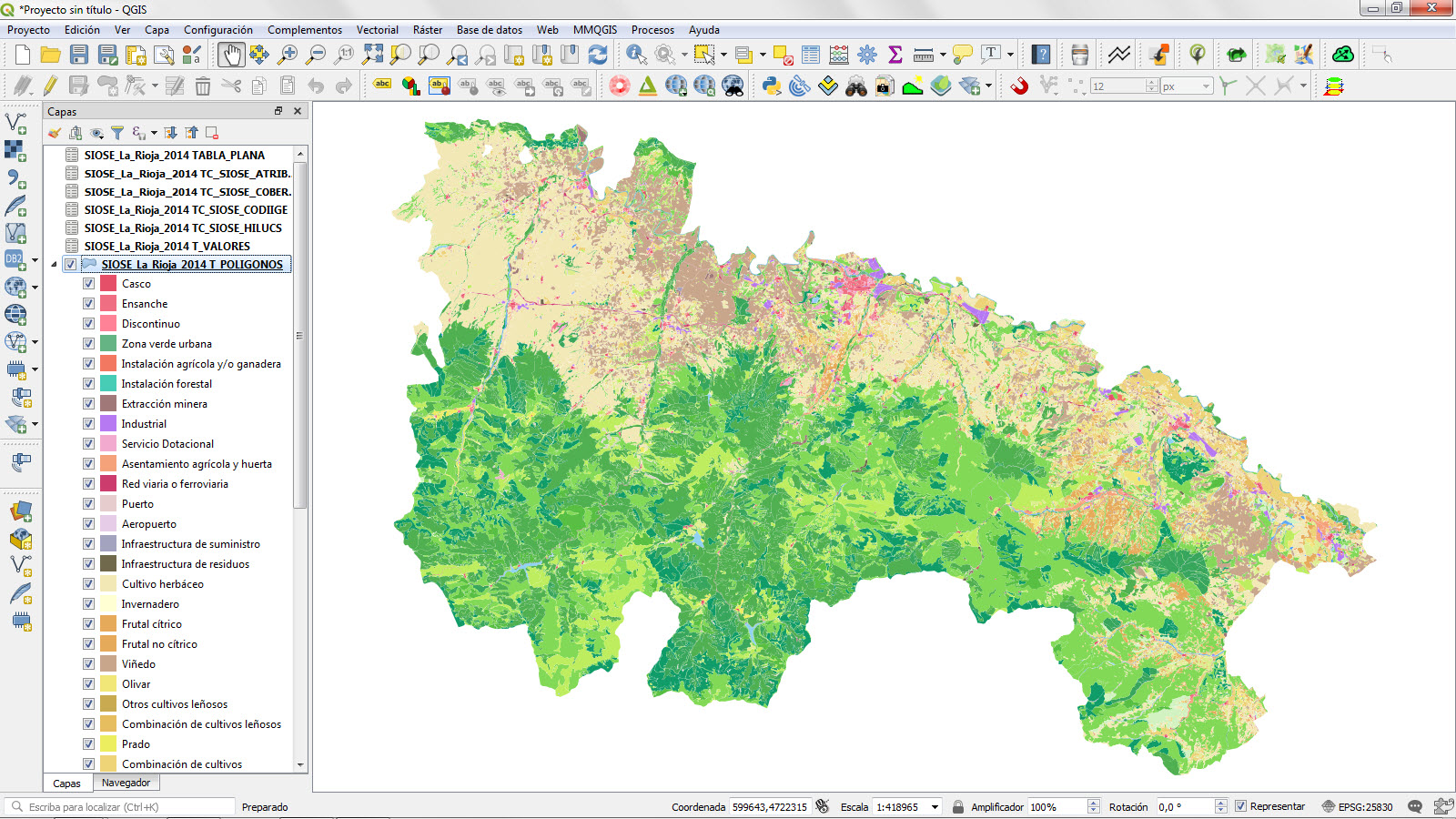1456x819 pixels.
Task: Create a new project with the blank page icon
Action: [x=23, y=55]
